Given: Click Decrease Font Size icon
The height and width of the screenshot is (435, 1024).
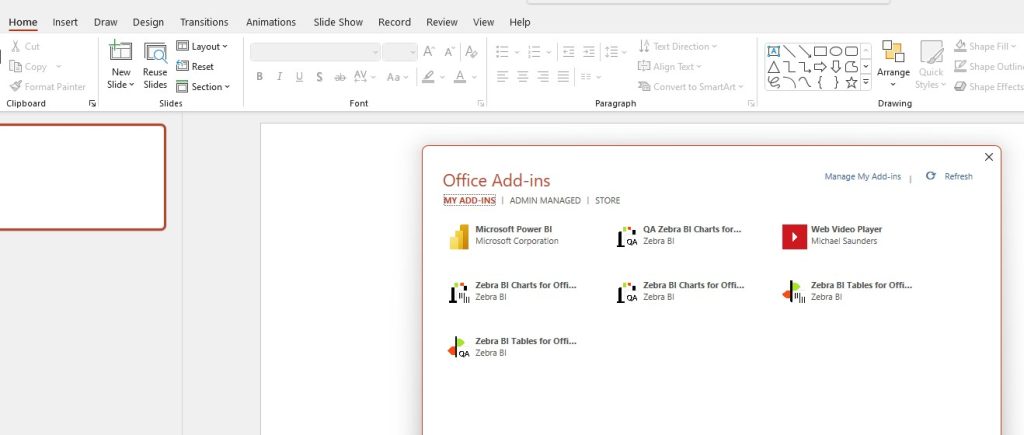Looking at the screenshot, I should click(450, 52).
